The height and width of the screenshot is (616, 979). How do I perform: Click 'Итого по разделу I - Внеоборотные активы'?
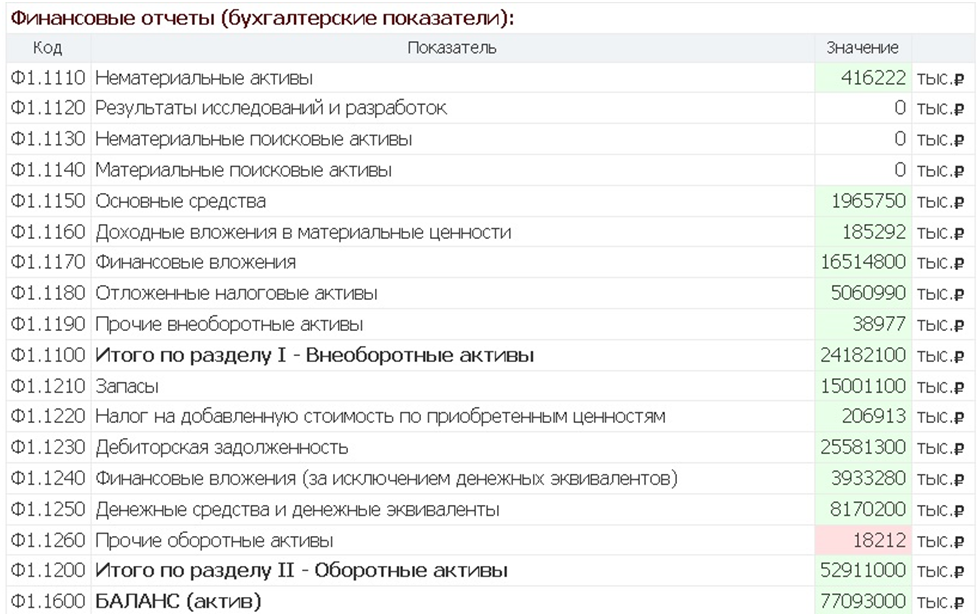click(x=315, y=355)
